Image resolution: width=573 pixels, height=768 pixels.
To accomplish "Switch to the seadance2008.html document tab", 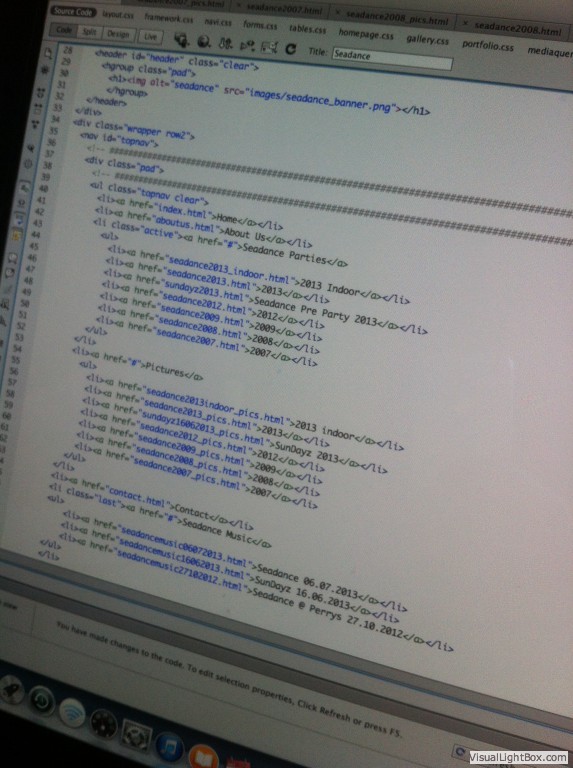I will 518,28.
